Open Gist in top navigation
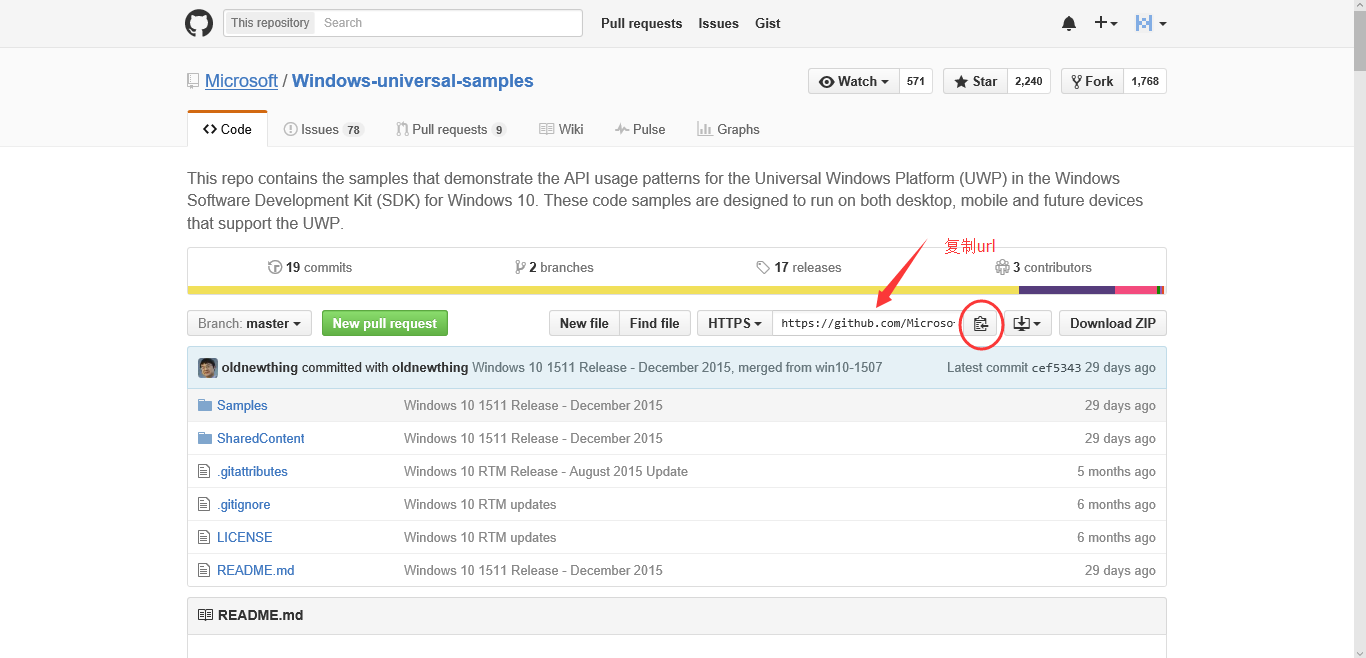1366x658 pixels. click(x=768, y=23)
